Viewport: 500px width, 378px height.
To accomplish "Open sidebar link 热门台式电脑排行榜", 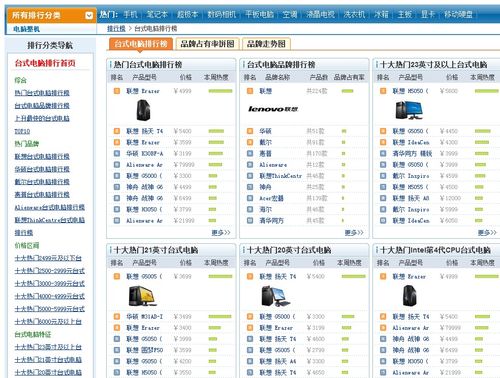I will [x=42, y=93].
